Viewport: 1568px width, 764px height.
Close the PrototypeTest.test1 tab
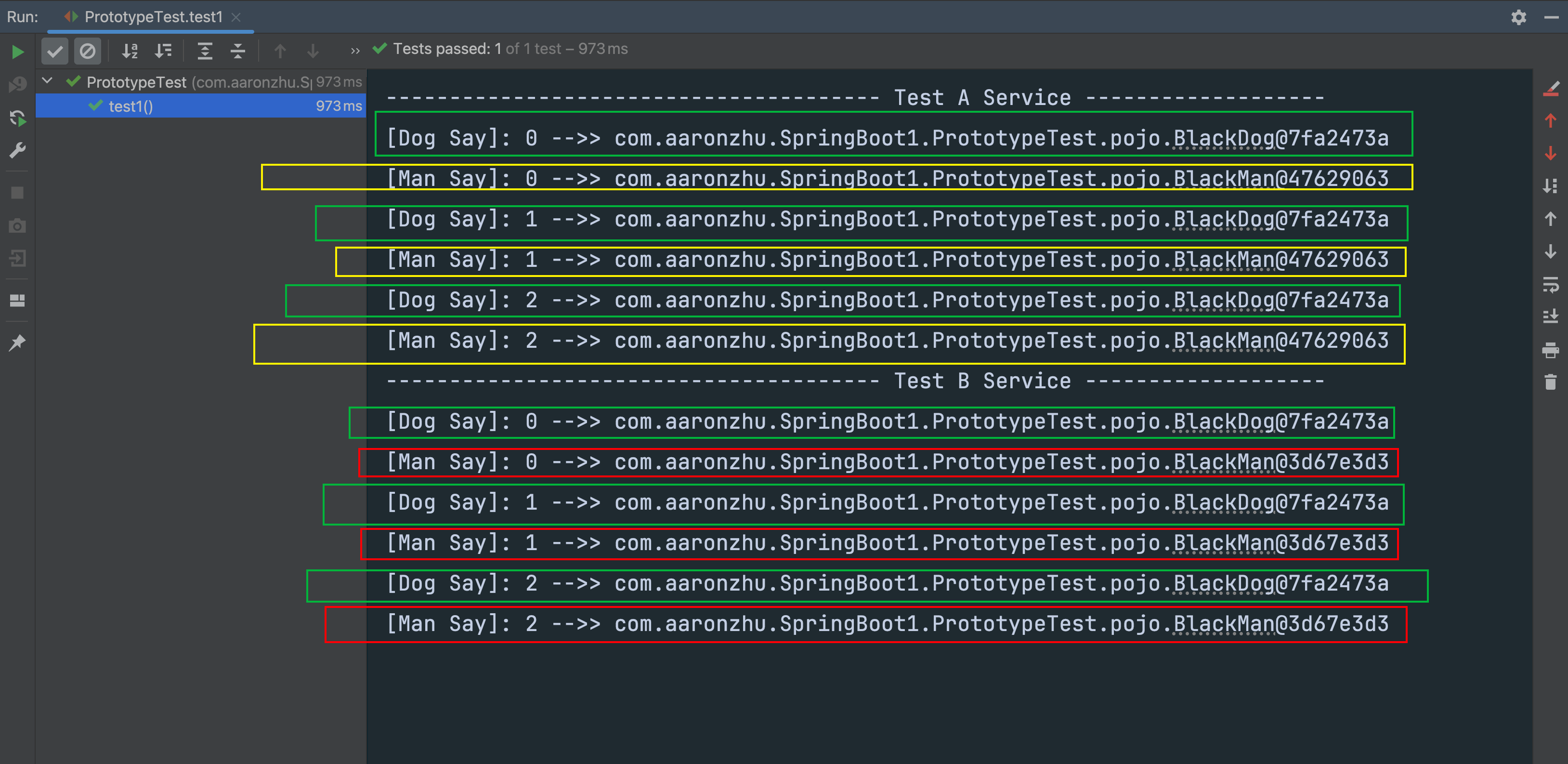(x=236, y=17)
